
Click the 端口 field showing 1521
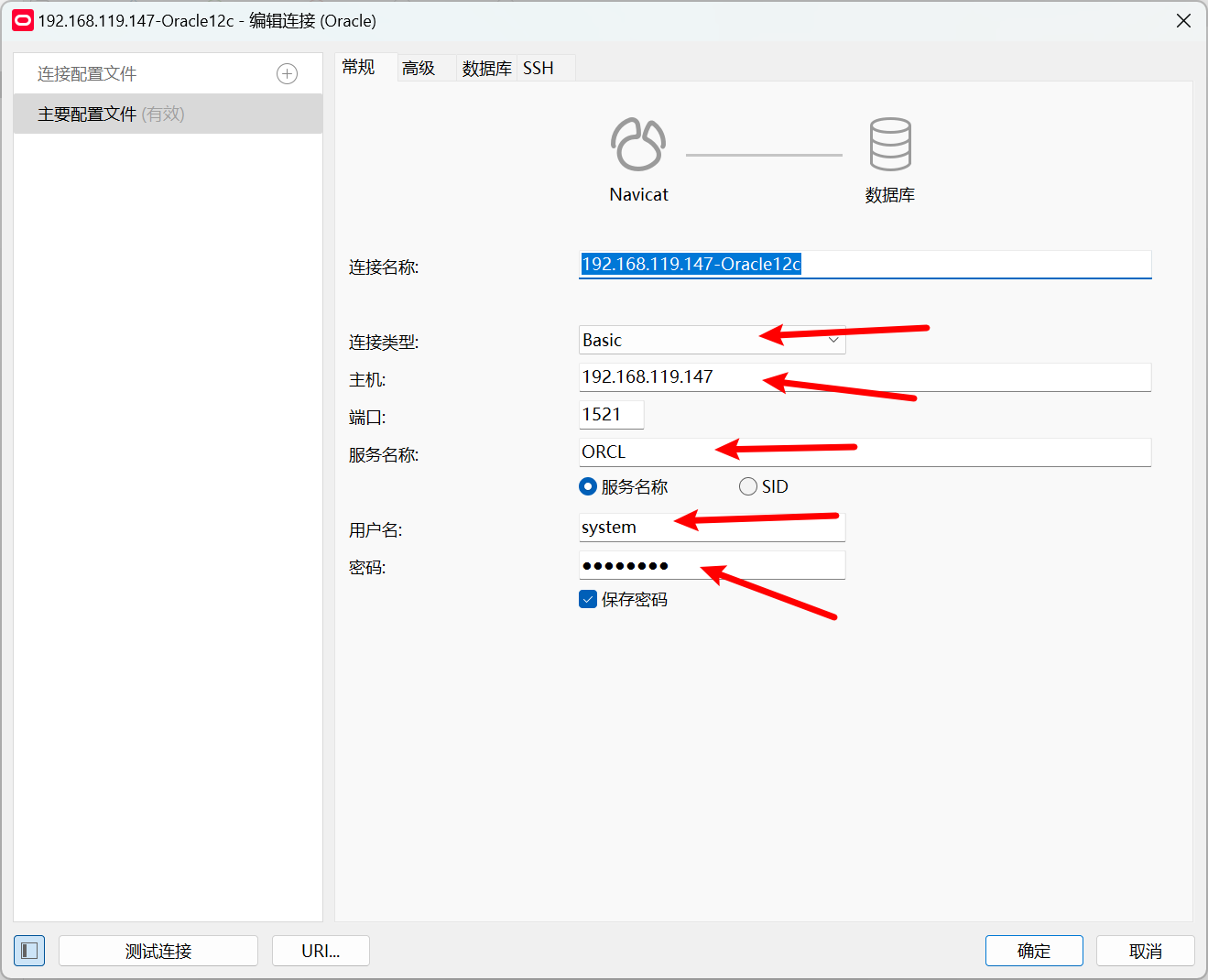click(611, 415)
